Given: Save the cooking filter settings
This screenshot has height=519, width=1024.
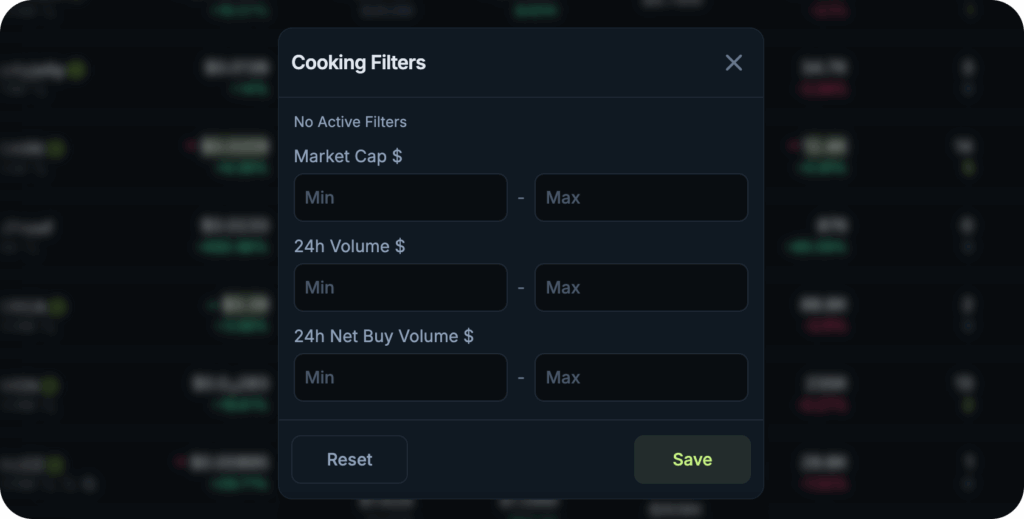Looking at the screenshot, I should (x=692, y=460).
